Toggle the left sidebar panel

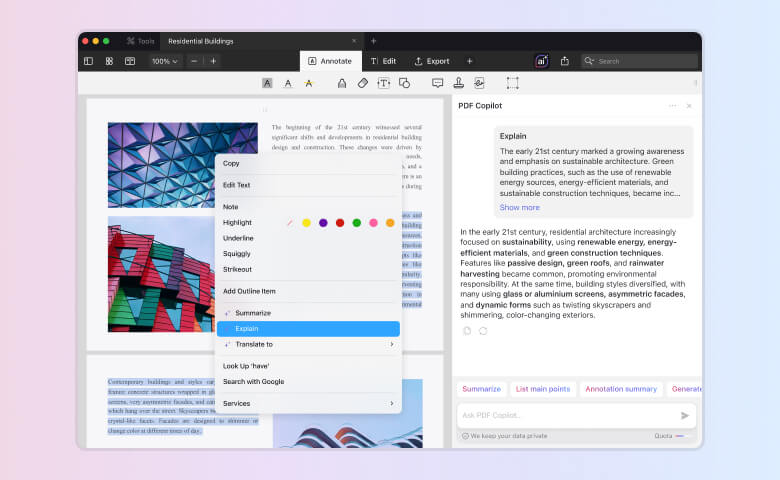point(88,61)
